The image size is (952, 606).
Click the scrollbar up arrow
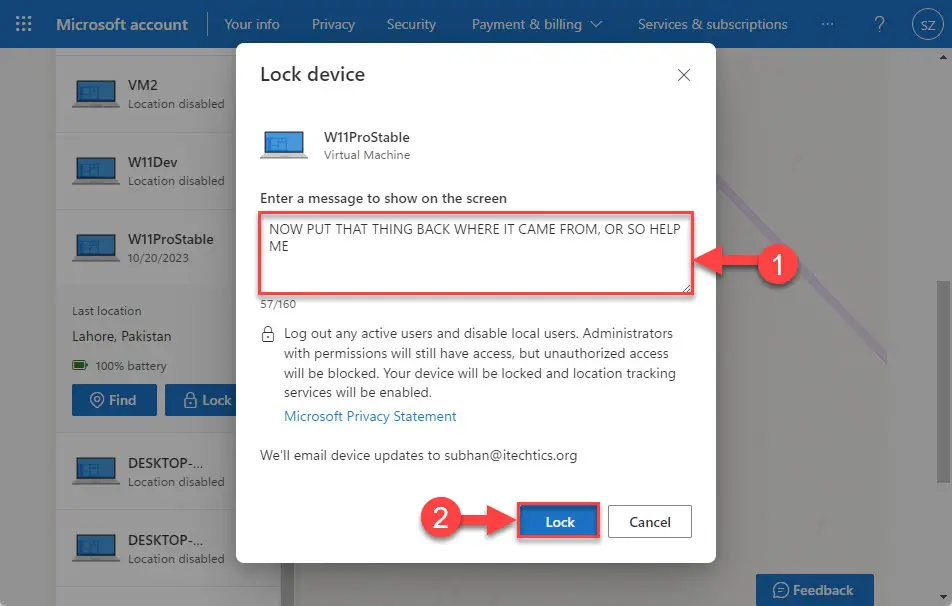pos(943,58)
